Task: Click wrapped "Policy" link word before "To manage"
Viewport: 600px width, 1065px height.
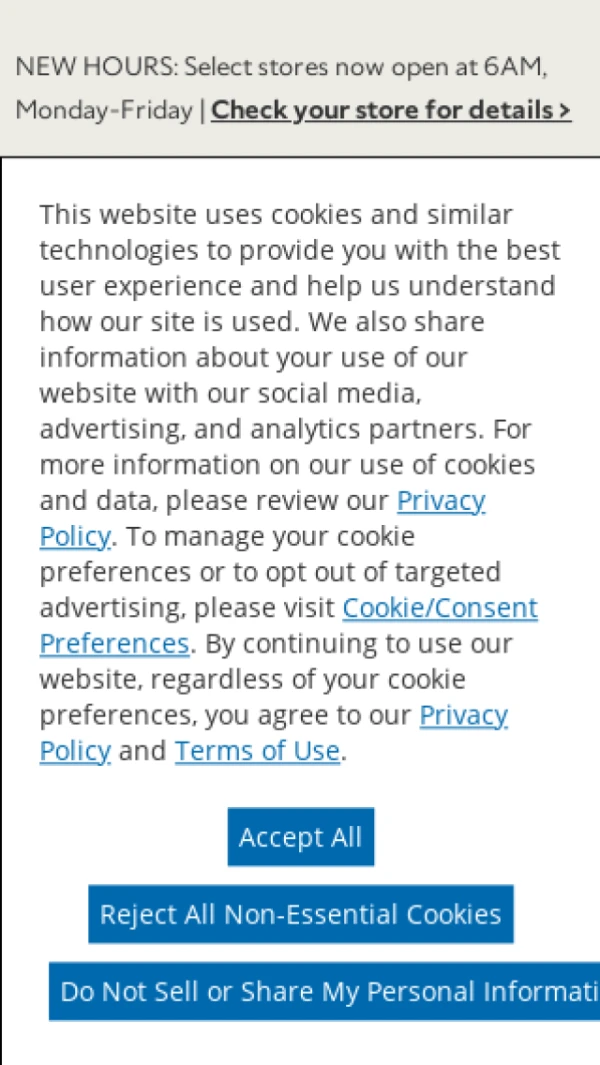Action: coord(75,536)
